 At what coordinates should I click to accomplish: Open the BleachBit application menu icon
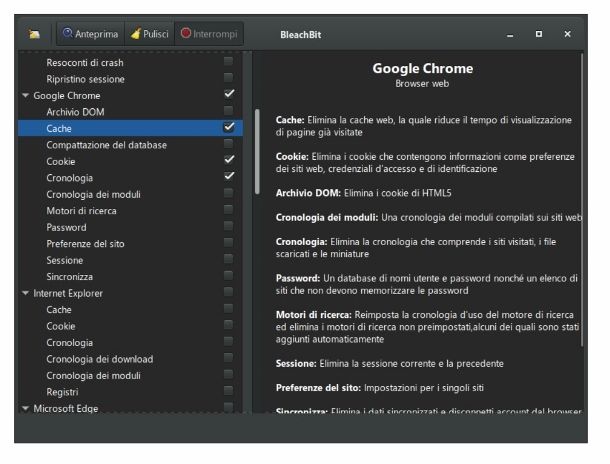(34, 34)
